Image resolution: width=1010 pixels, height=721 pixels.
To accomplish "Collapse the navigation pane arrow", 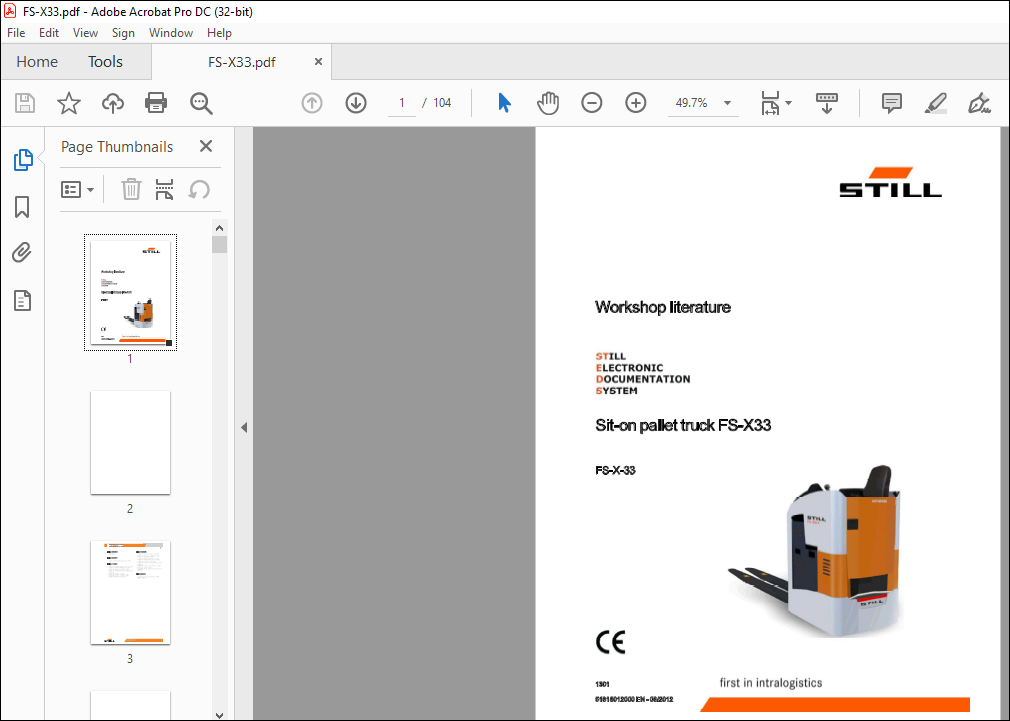I will point(244,427).
